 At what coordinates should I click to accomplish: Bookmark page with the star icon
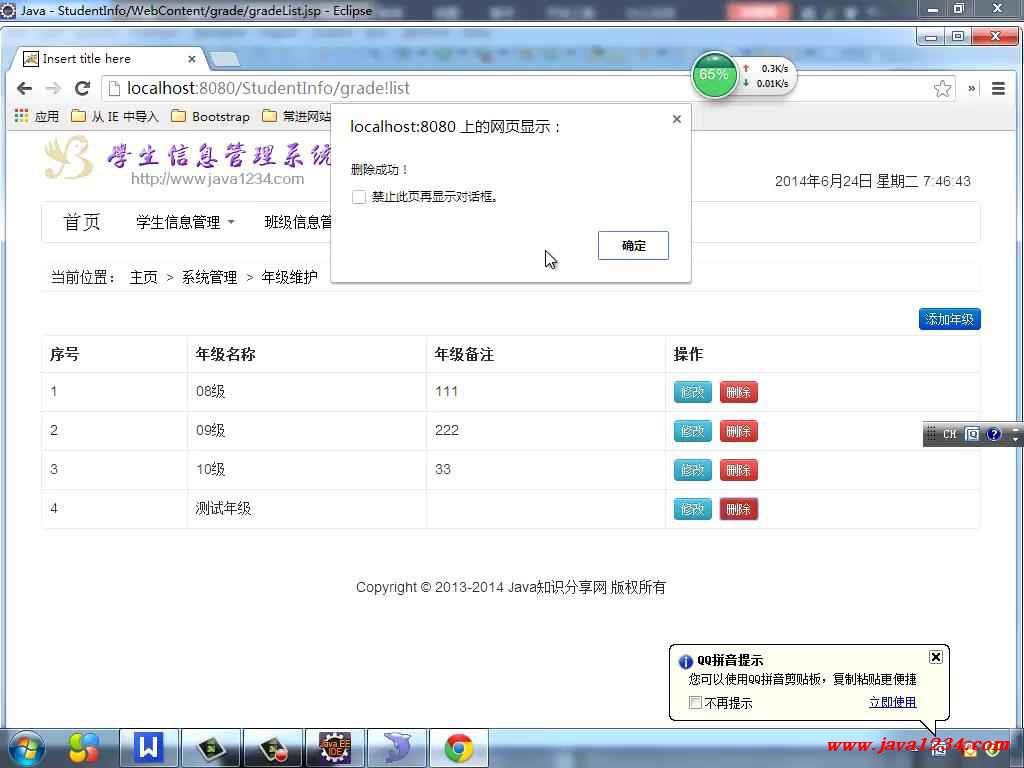[942, 89]
